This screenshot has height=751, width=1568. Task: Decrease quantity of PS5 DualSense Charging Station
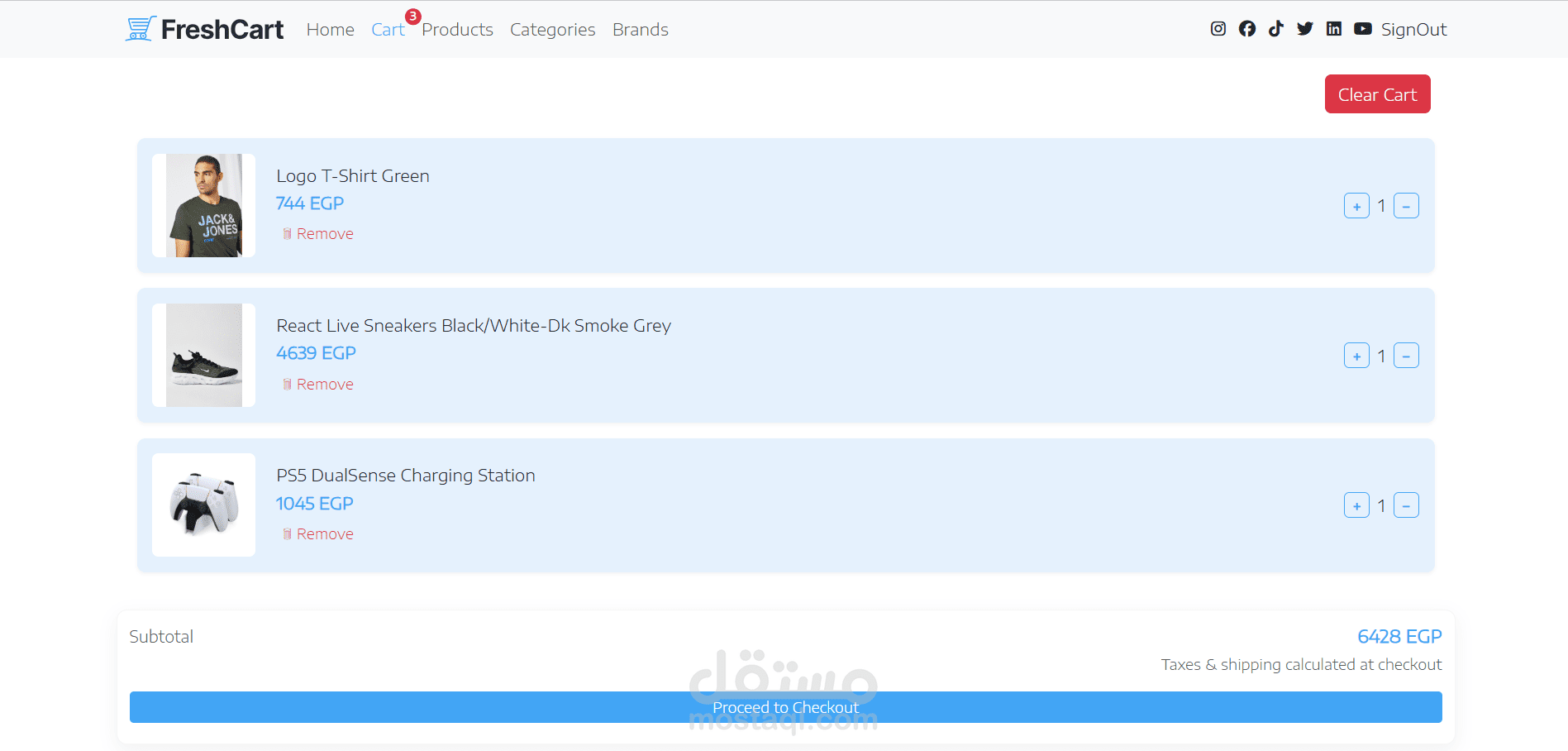[x=1406, y=505]
